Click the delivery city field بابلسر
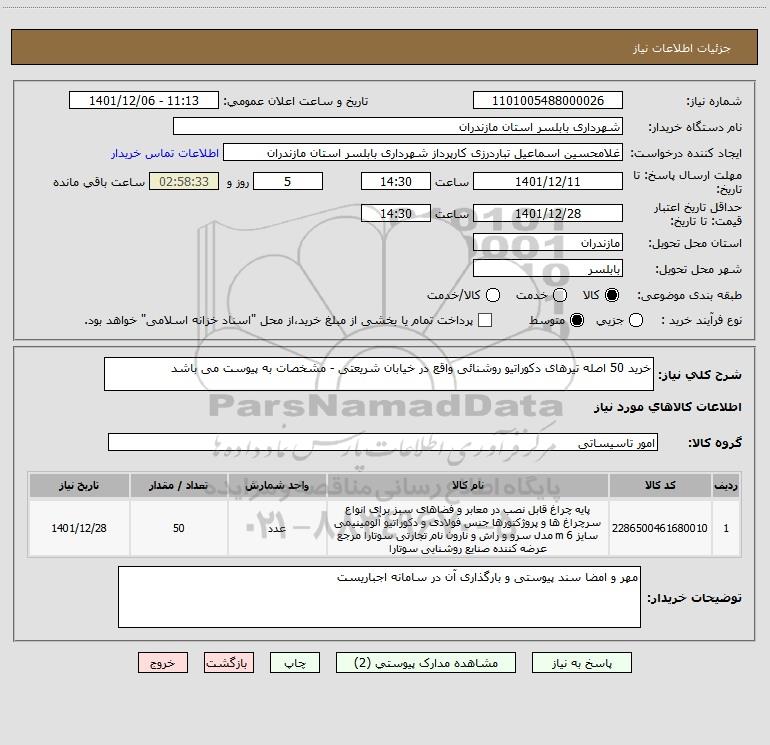 pos(548,269)
